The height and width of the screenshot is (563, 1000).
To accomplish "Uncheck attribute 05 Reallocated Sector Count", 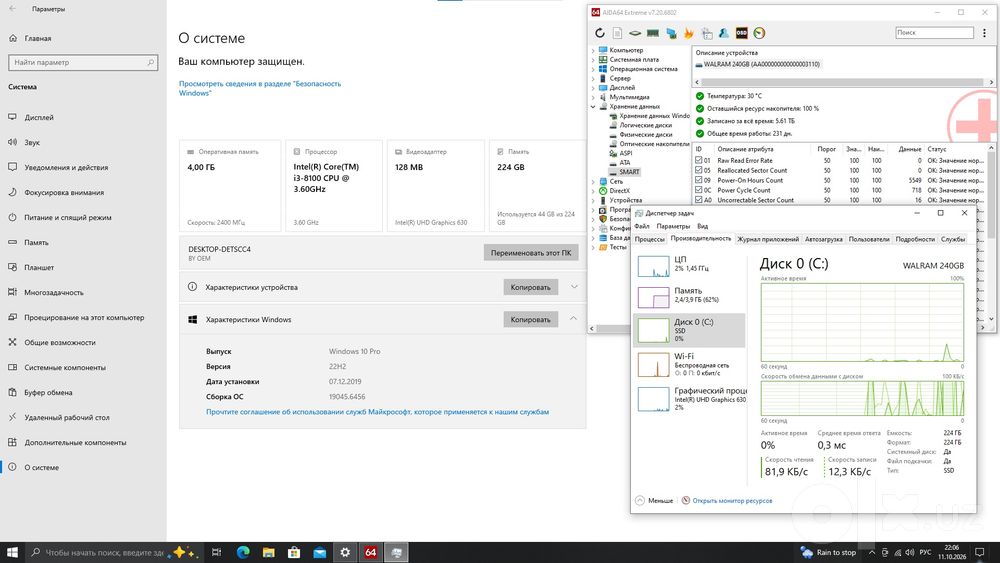I will point(698,170).
